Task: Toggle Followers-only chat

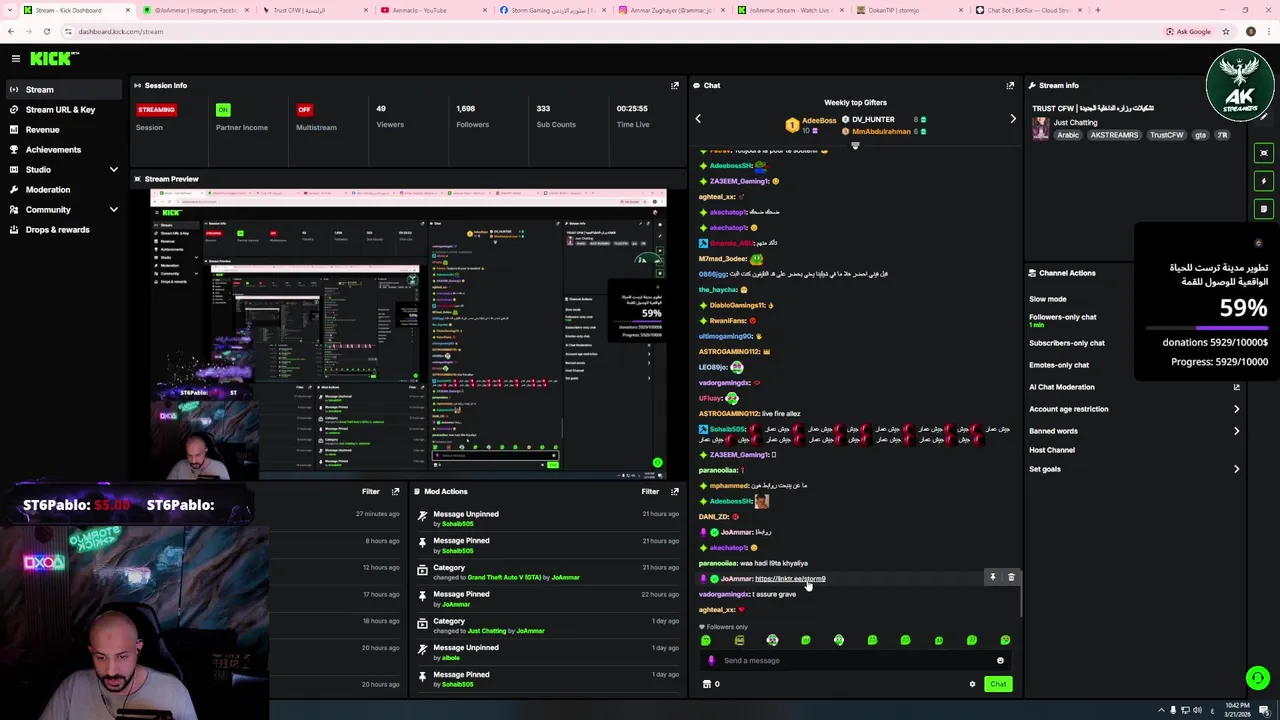Action: [1063, 317]
